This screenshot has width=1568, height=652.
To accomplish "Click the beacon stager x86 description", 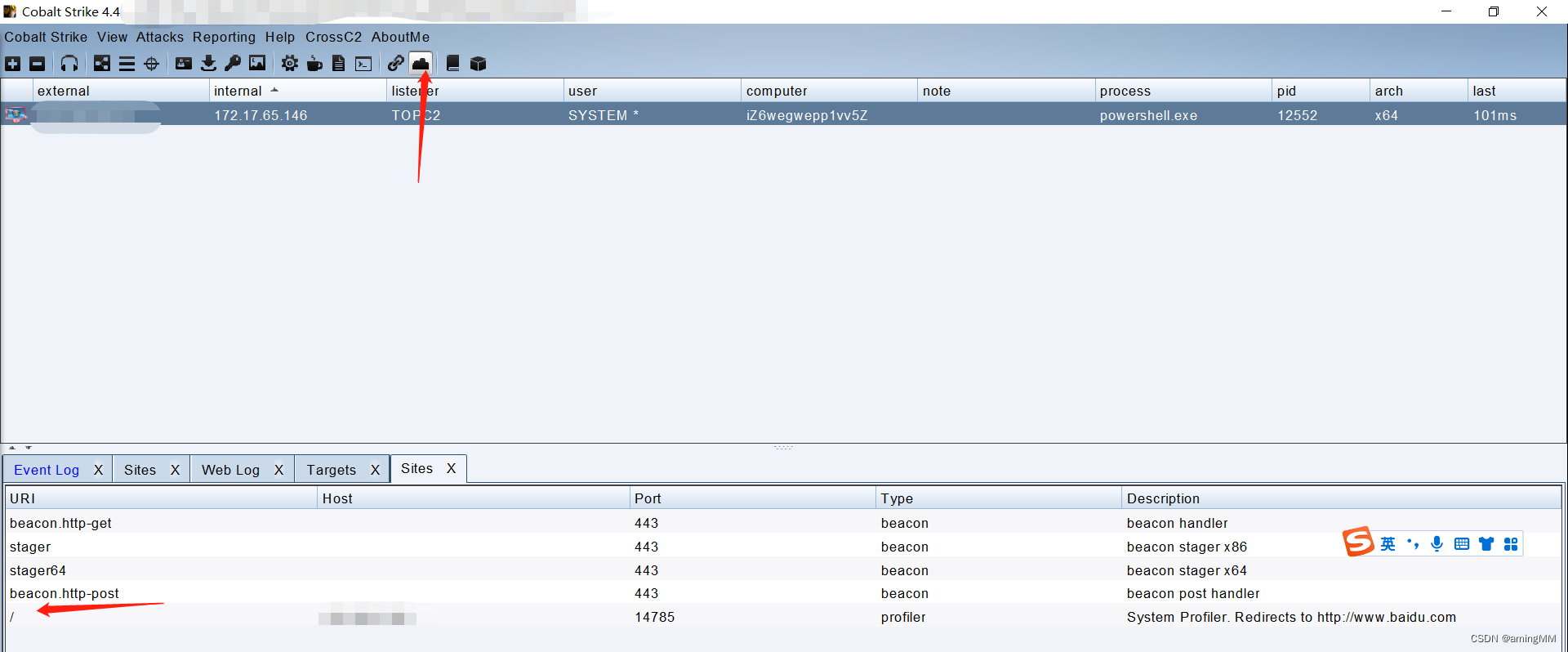I will (1187, 547).
